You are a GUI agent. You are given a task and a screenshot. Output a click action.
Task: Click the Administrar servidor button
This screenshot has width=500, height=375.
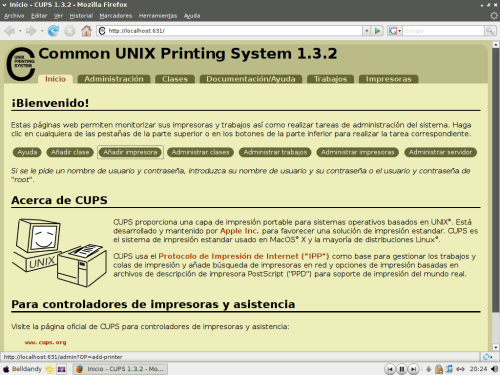[x=440, y=152]
